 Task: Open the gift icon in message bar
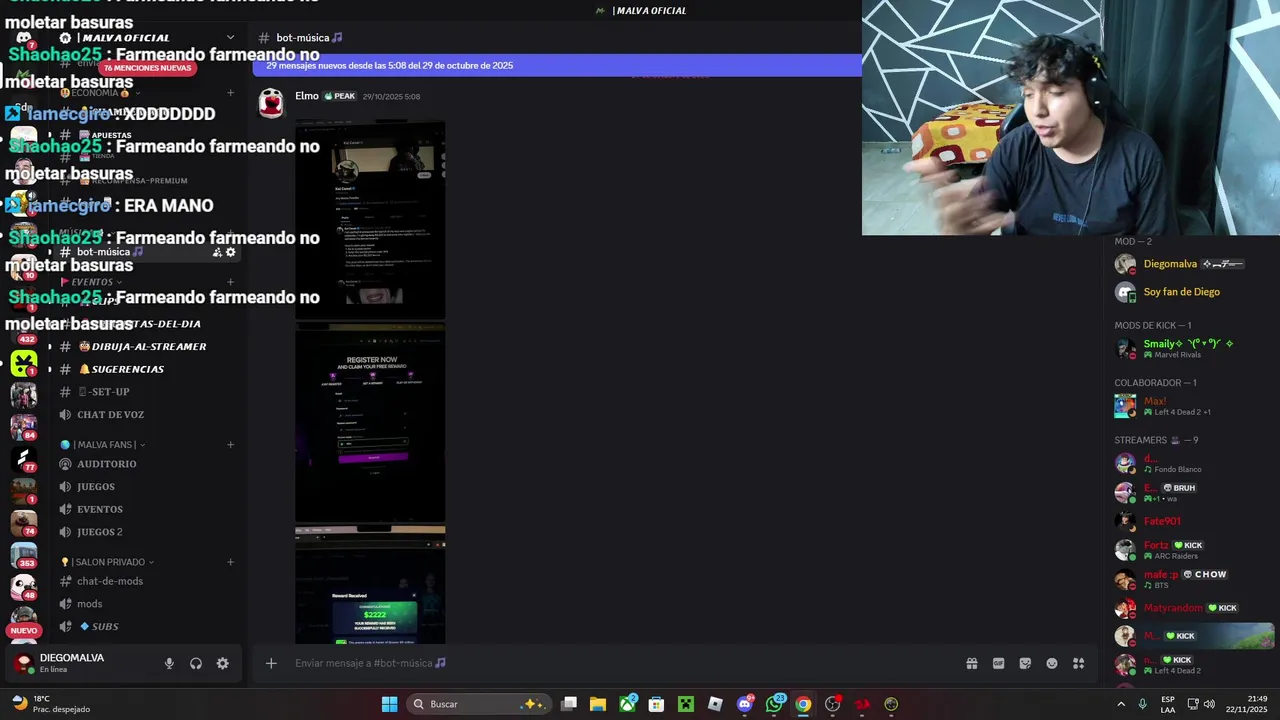pos(971,663)
